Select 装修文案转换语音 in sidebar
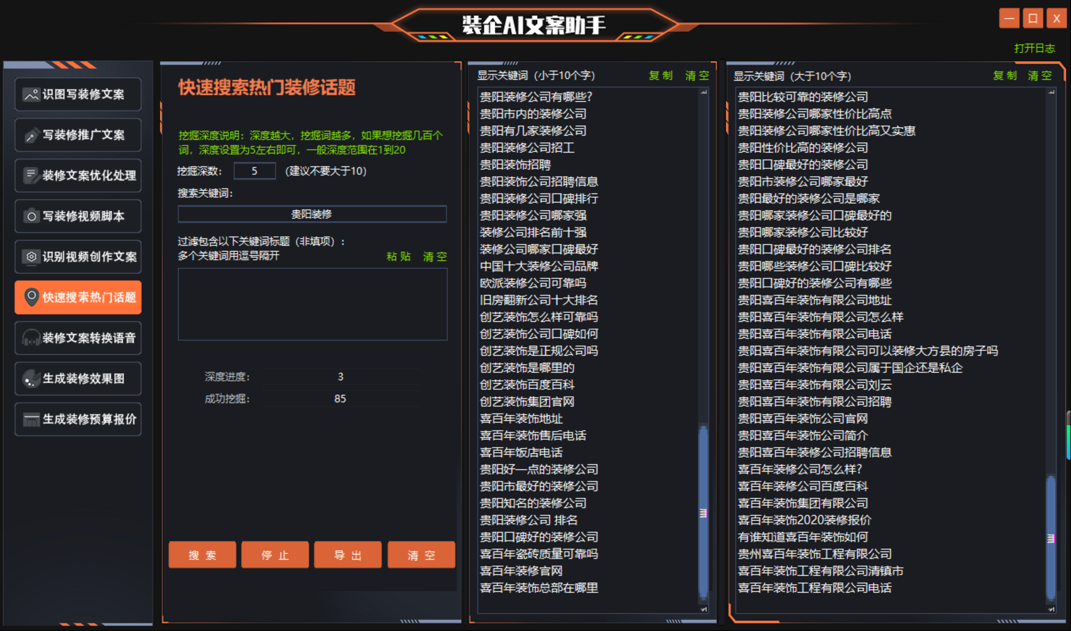This screenshot has height=631, width=1071. 78,338
